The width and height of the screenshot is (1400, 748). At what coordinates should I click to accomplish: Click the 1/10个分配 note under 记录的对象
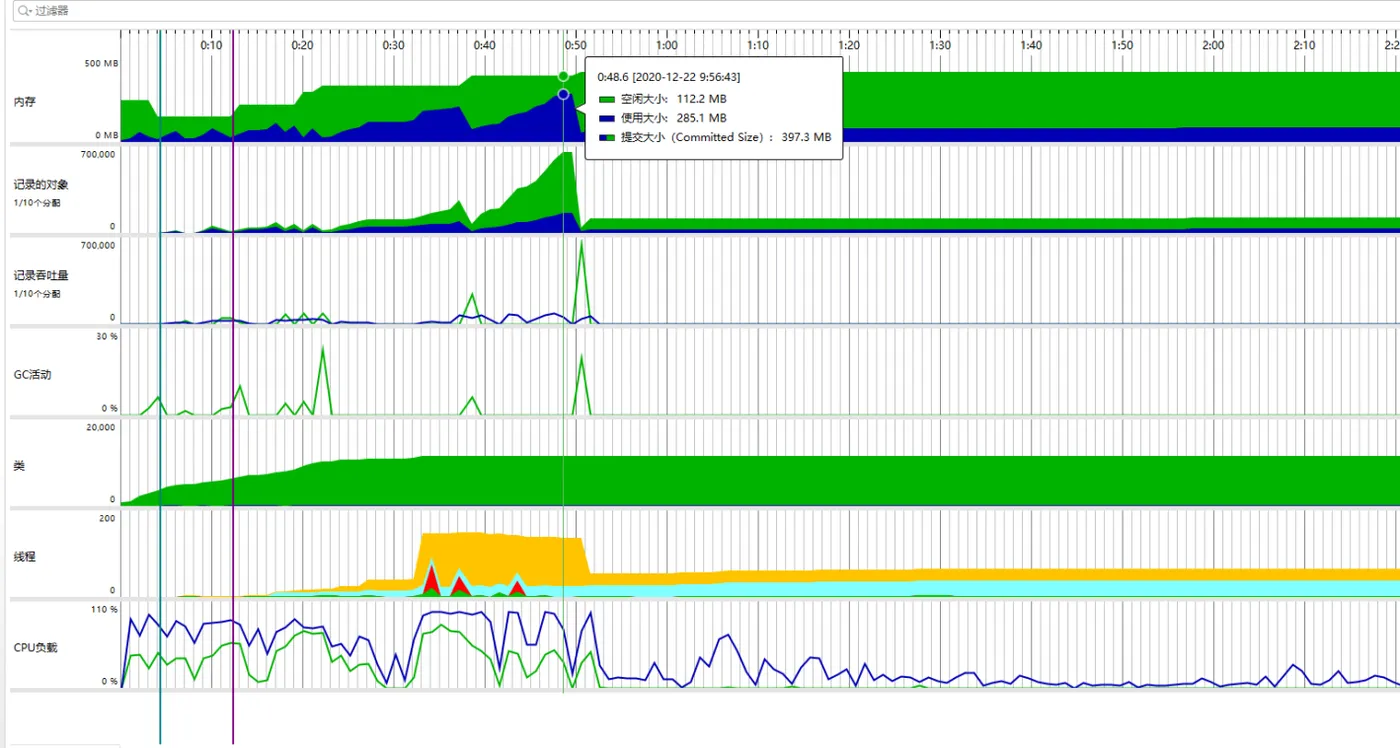coord(37,203)
